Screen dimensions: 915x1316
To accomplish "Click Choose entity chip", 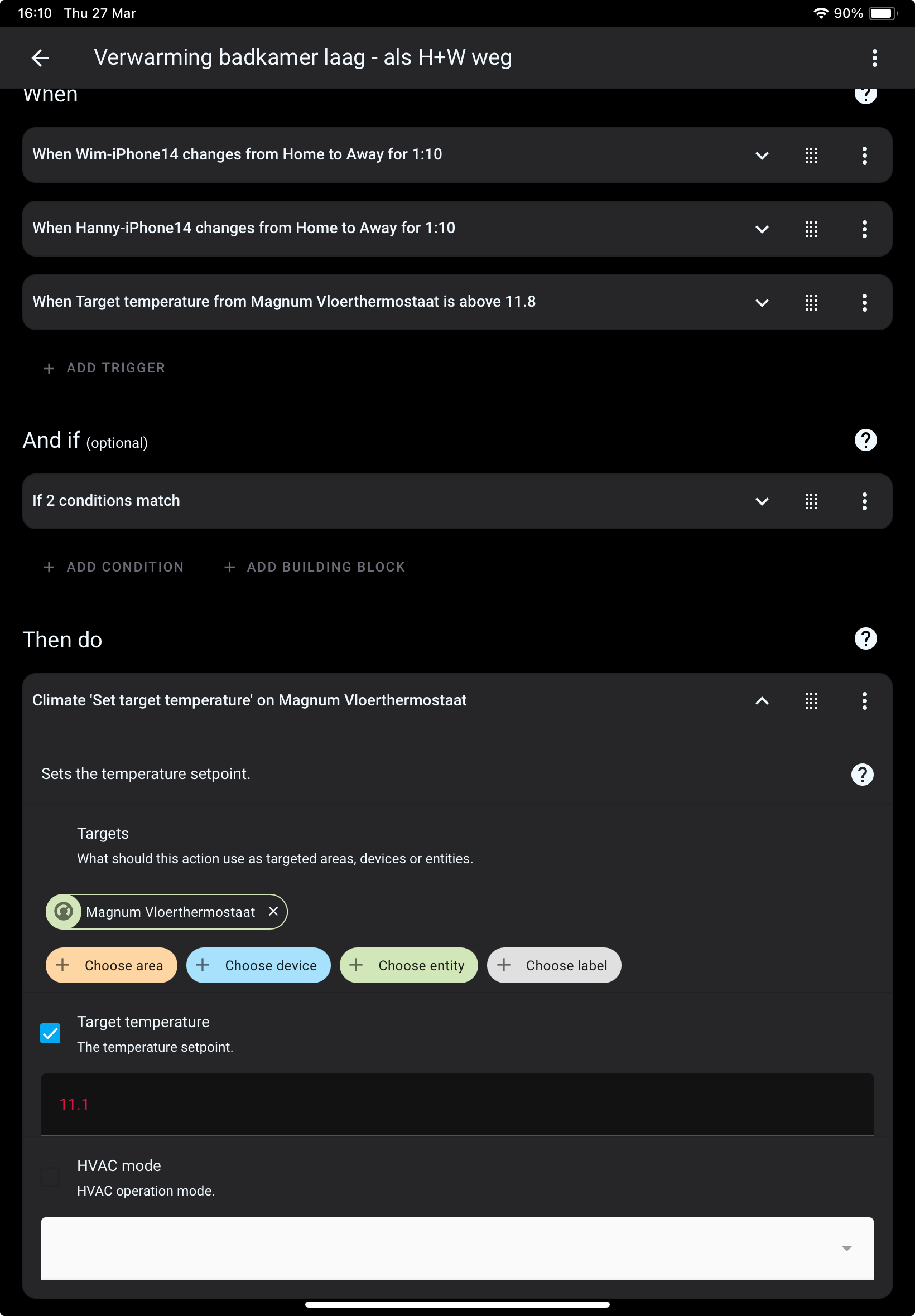I will point(409,965).
